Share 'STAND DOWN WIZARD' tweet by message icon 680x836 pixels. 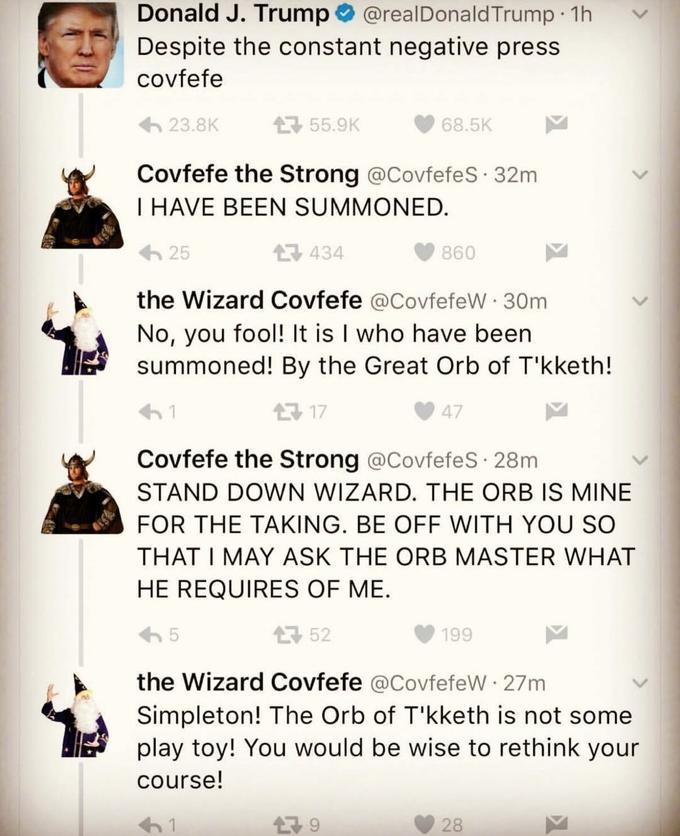coord(556,633)
